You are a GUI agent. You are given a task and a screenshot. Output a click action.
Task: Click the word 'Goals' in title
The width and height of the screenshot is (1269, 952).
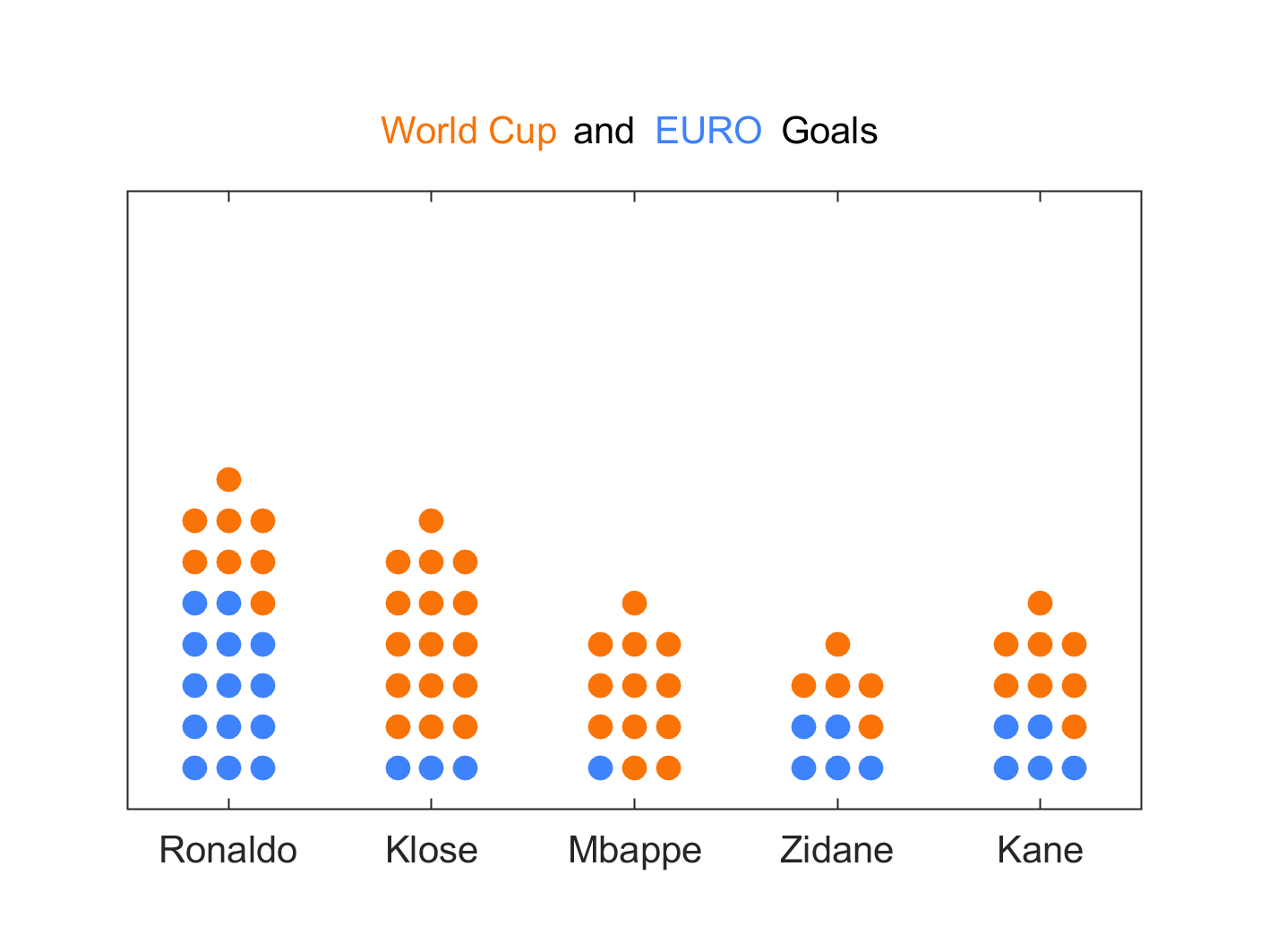[x=829, y=131]
